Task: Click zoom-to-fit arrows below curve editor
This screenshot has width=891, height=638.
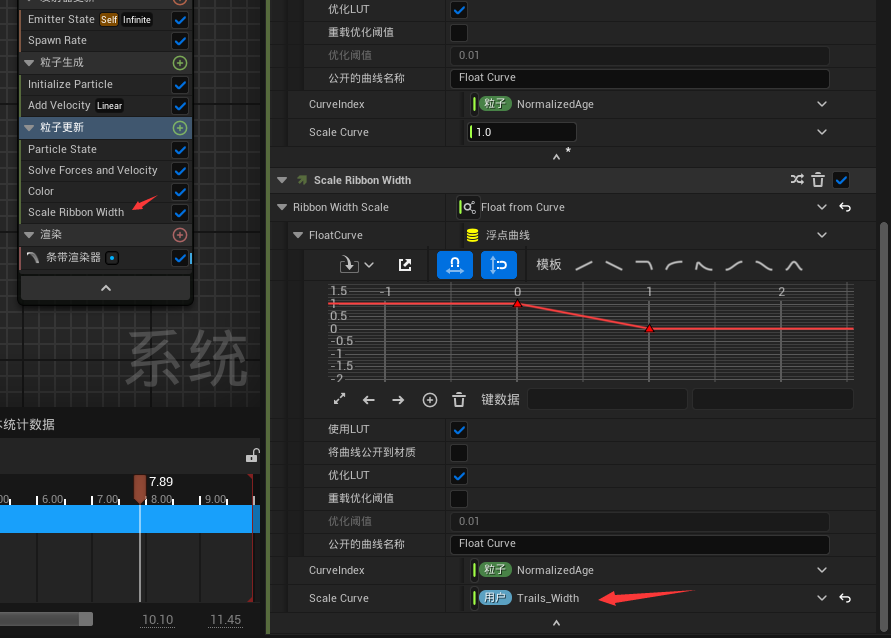Action: tap(339, 399)
